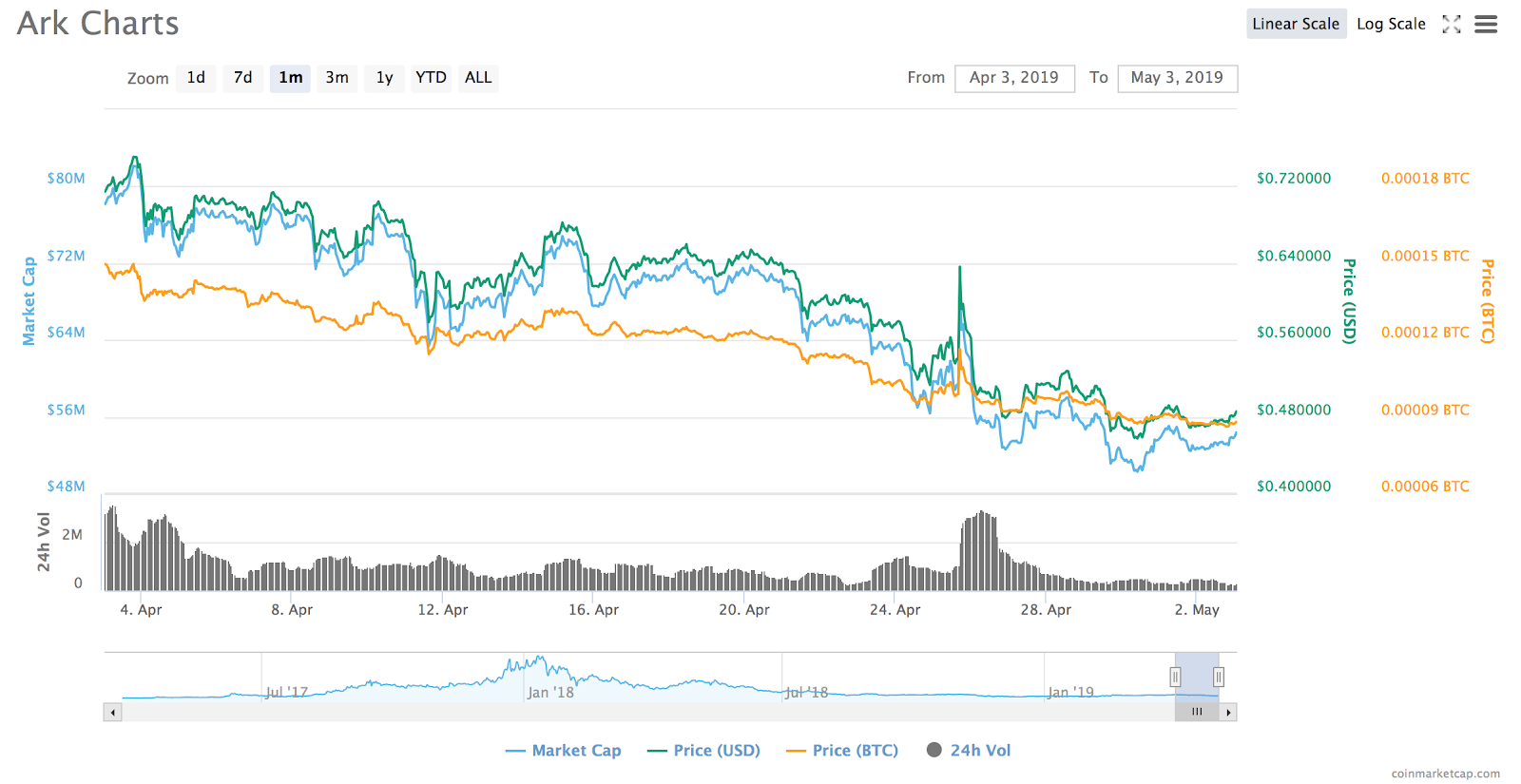Set zoom range to 7d
Screen dimensions: 1521x784
tap(243, 78)
